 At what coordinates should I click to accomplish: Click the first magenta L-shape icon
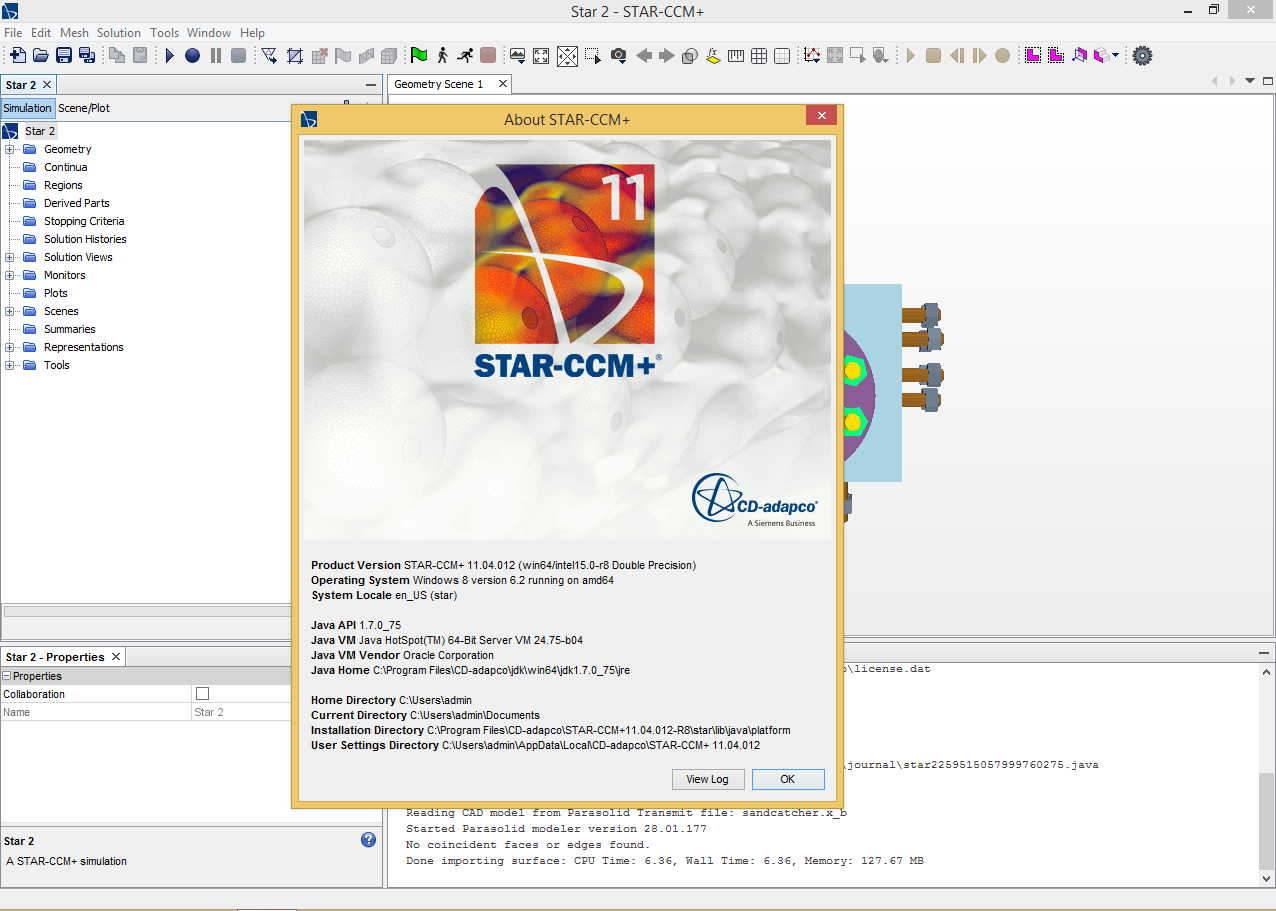[x=1033, y=56]
